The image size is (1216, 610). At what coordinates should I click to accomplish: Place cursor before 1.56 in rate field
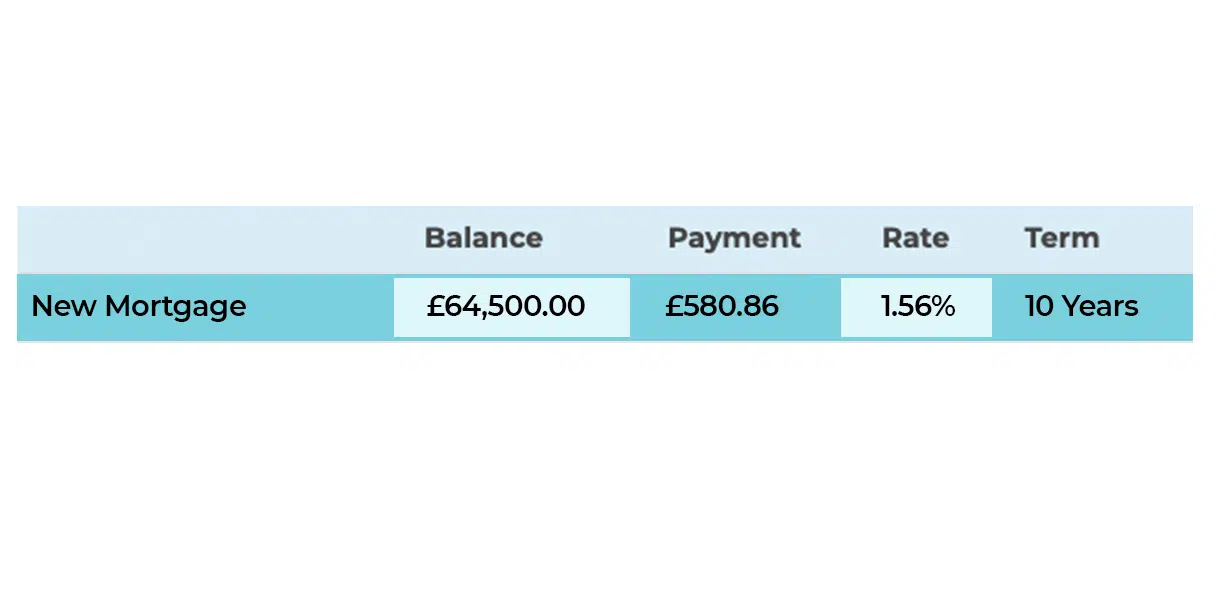pos(879,306)
